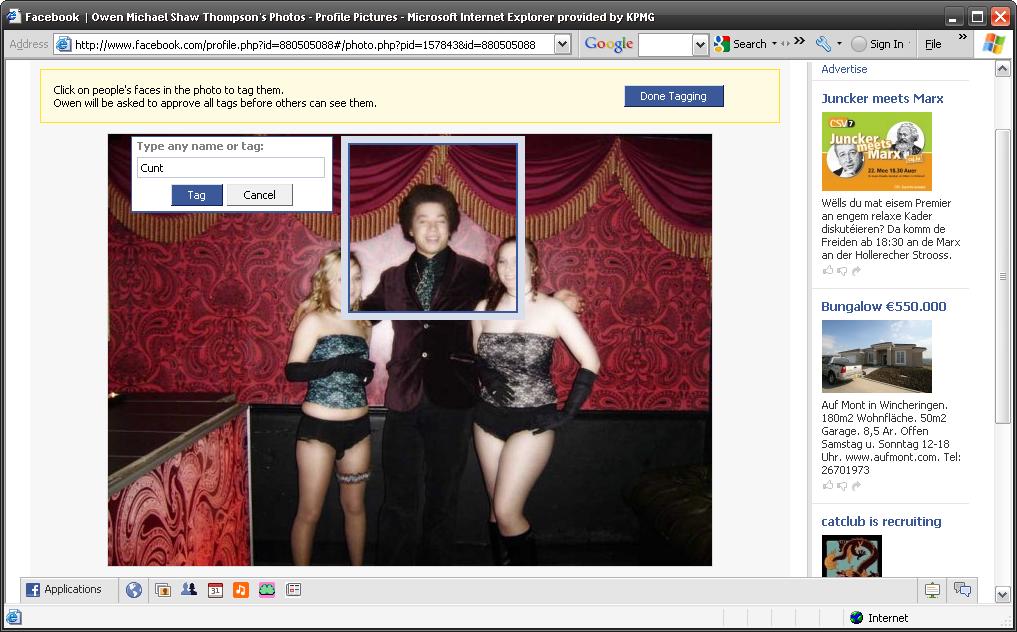This screenshot has height=632, width=1017.
Task: Expand the Google Search button options arrow
Action: (x=774, y=44)
